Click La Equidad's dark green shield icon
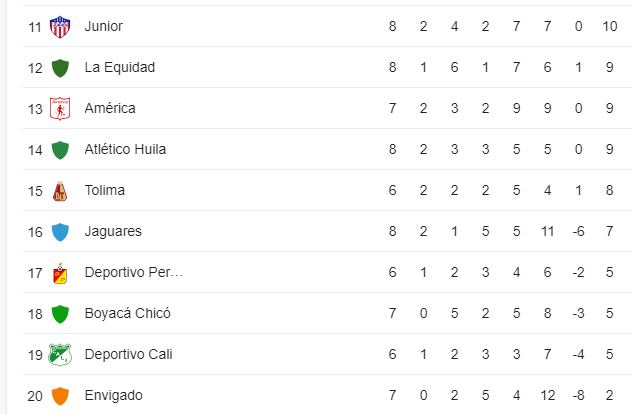 point(60,68)
